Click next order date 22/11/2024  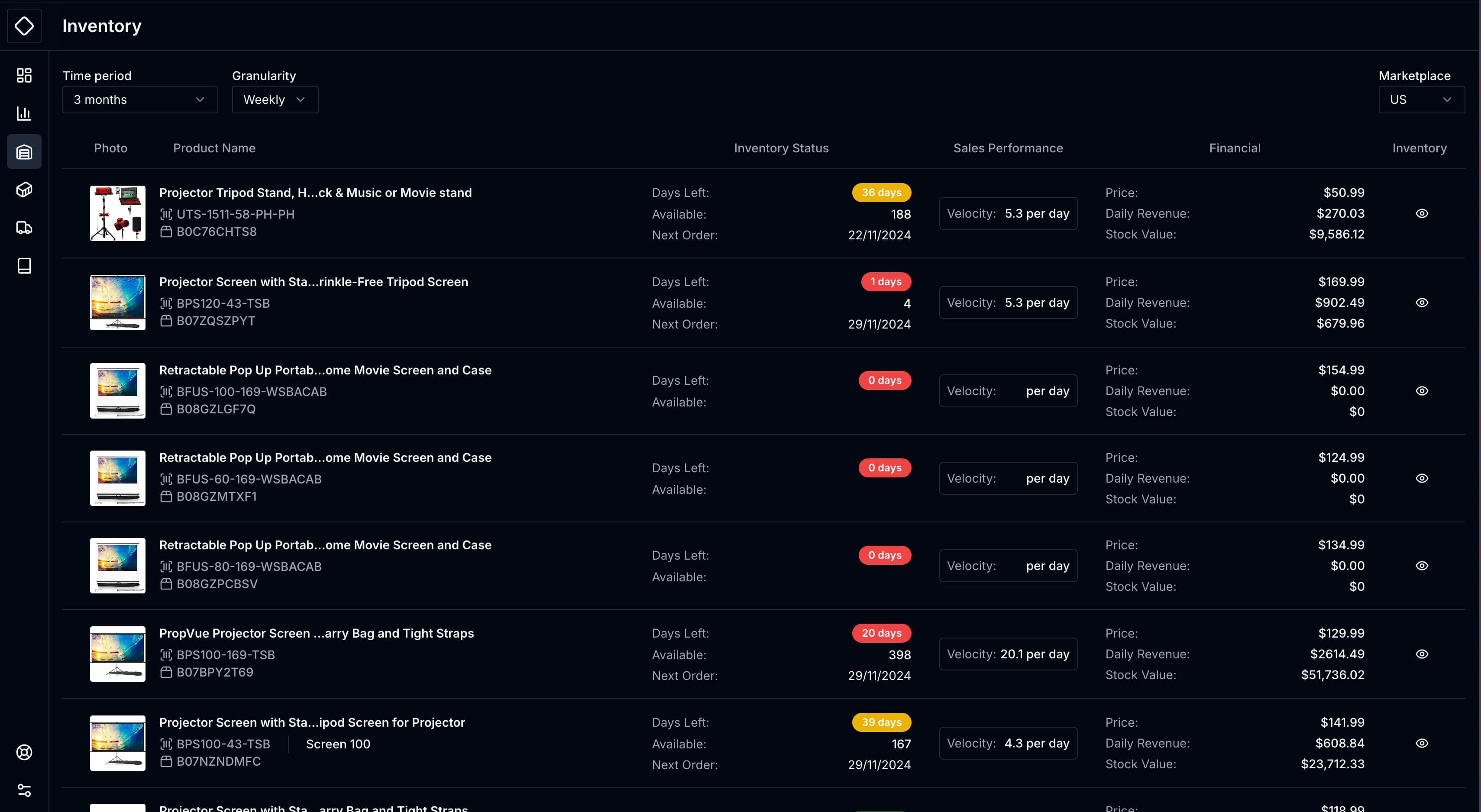point(879,235)
